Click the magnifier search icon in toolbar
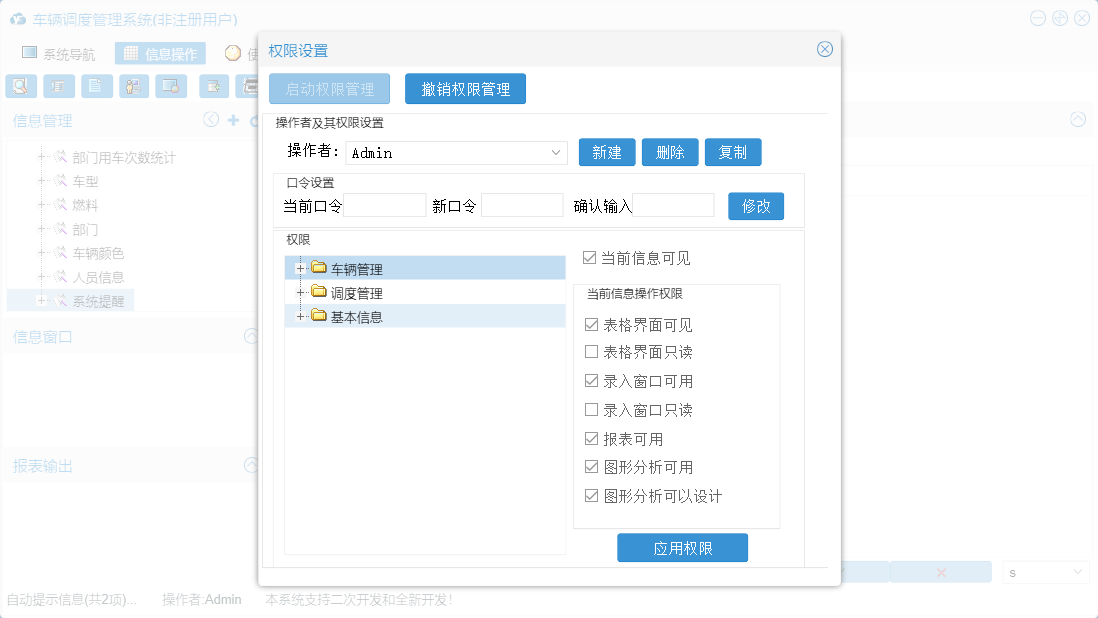 (x=20, y=86)
